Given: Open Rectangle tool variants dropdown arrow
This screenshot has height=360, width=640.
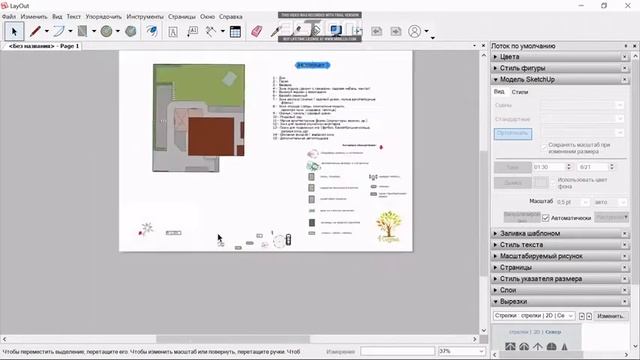Looking at the screenshot, I should coord(94,31).
